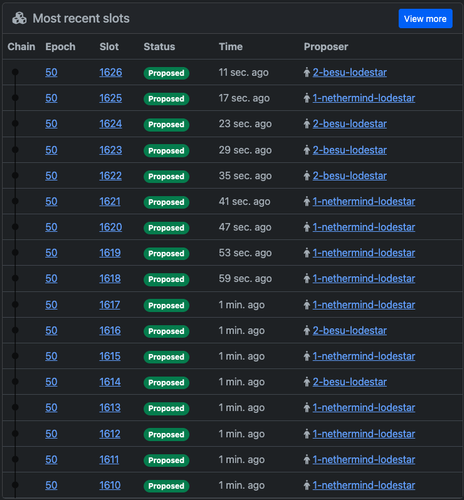
Task: Open slot 1626 link
Action: (111, 72)
